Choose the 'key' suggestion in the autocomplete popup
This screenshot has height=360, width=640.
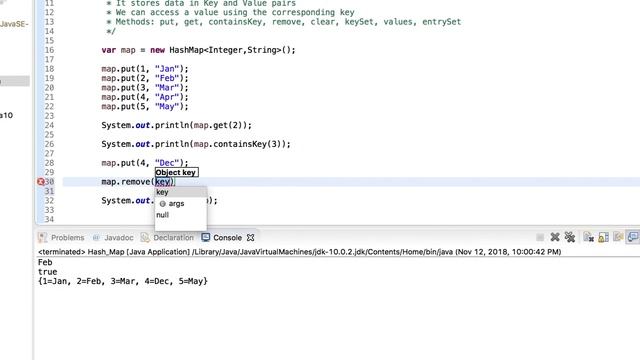coord(181,192)
